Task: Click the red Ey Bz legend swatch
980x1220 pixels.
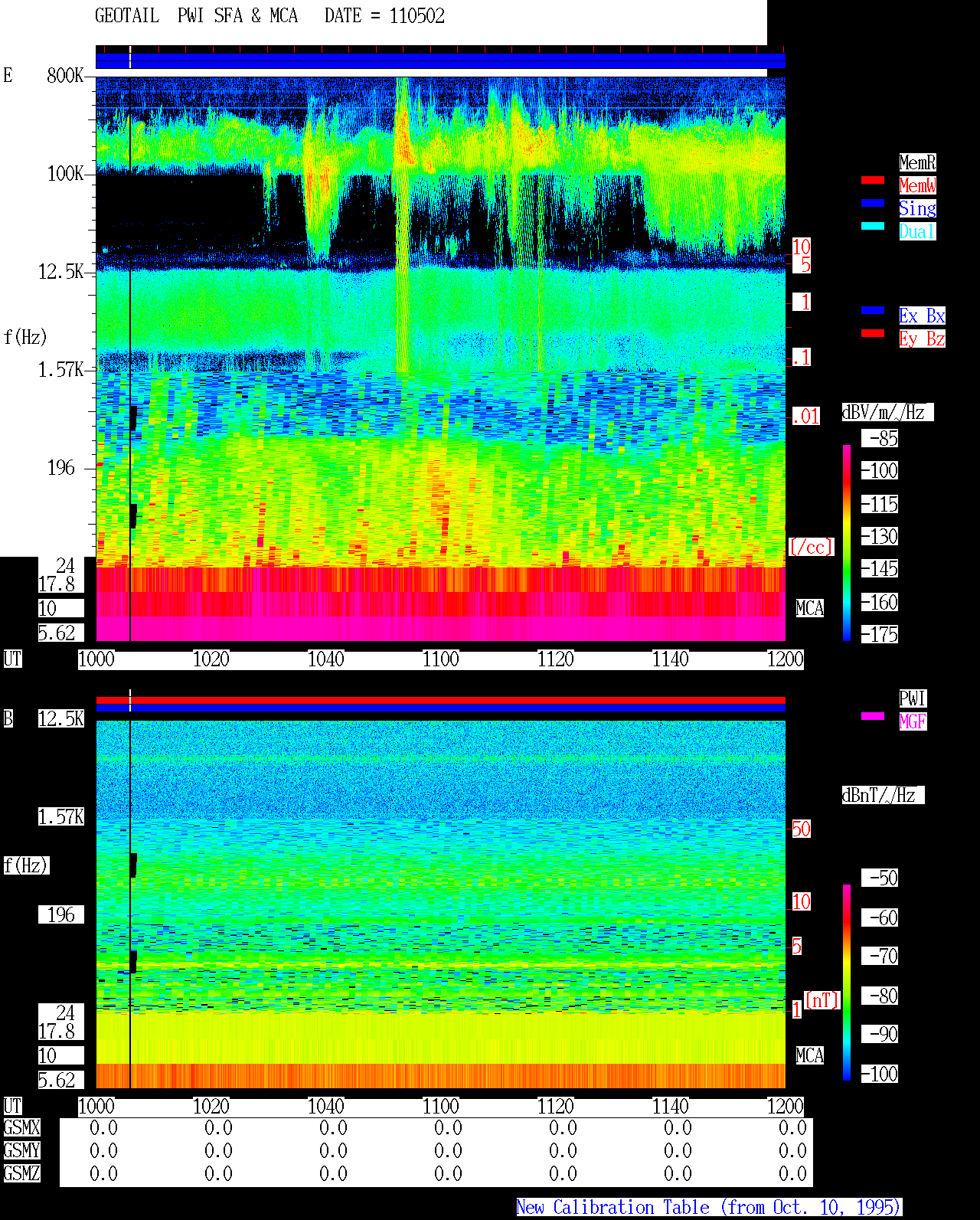Action: (873, 333)
